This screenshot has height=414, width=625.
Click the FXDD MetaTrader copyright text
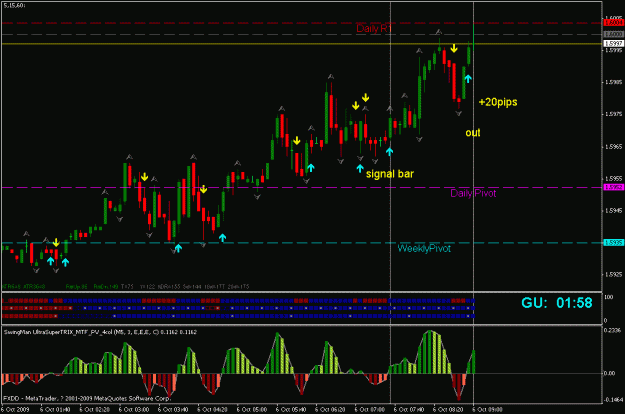coord(87,398)
